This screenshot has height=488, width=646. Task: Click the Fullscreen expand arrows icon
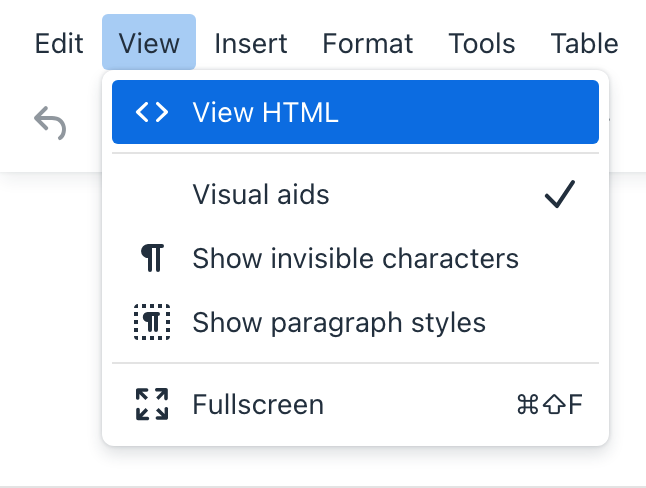click(151, 404)
